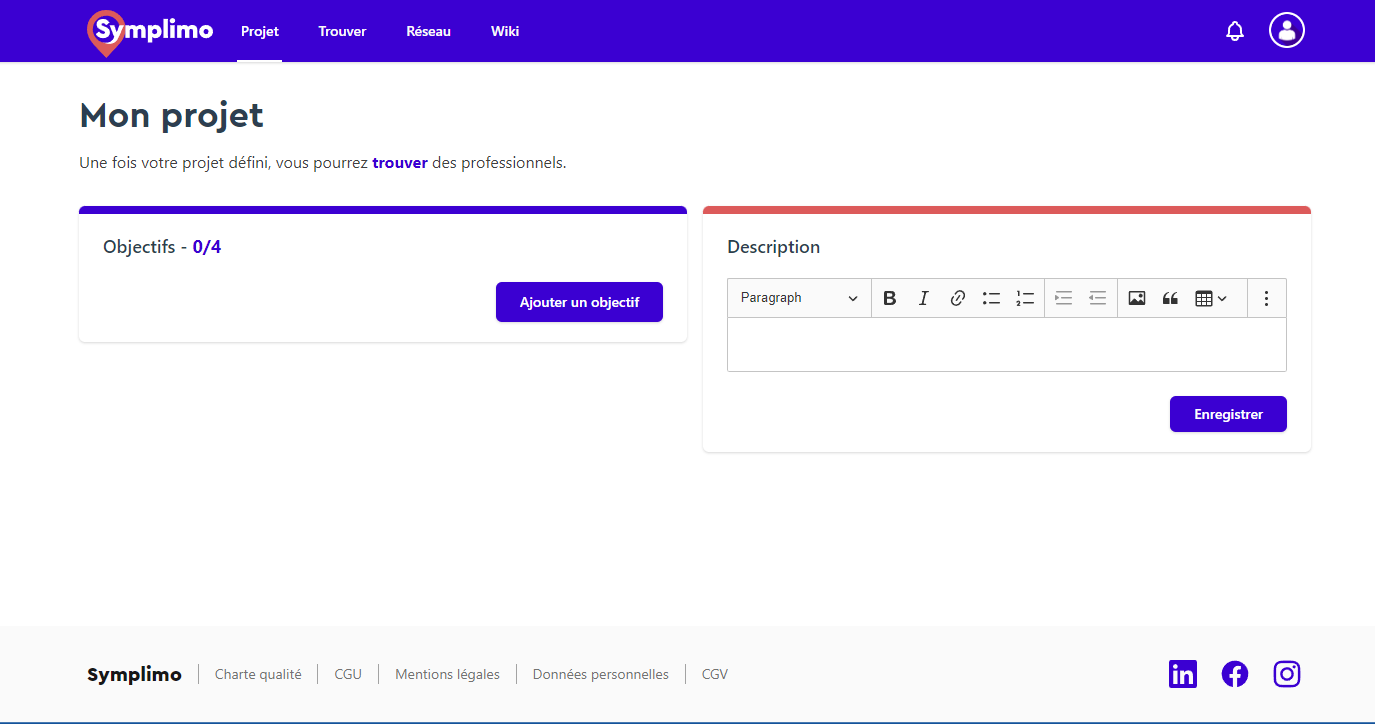Open the notifications bell

(1235, 31)
